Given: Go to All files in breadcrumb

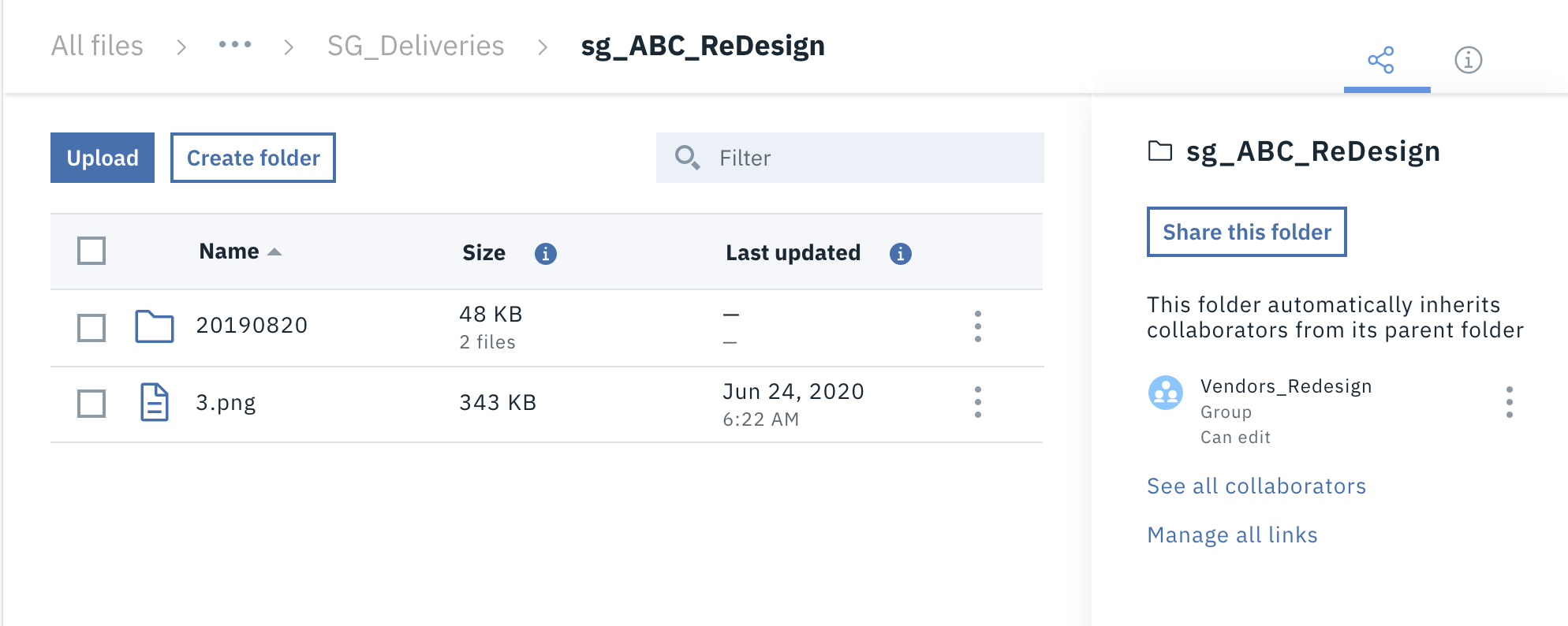Looking at the screenshot, I should [x=97, y=46].
